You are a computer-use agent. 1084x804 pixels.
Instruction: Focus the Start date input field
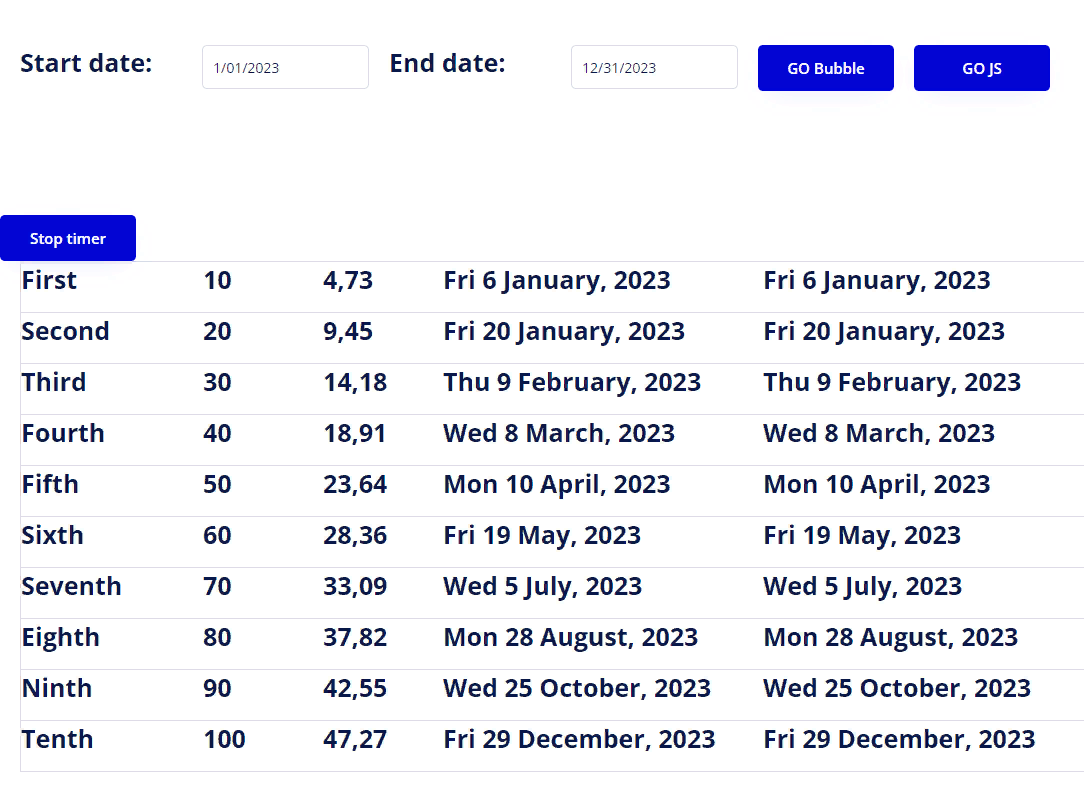[285, 67]
